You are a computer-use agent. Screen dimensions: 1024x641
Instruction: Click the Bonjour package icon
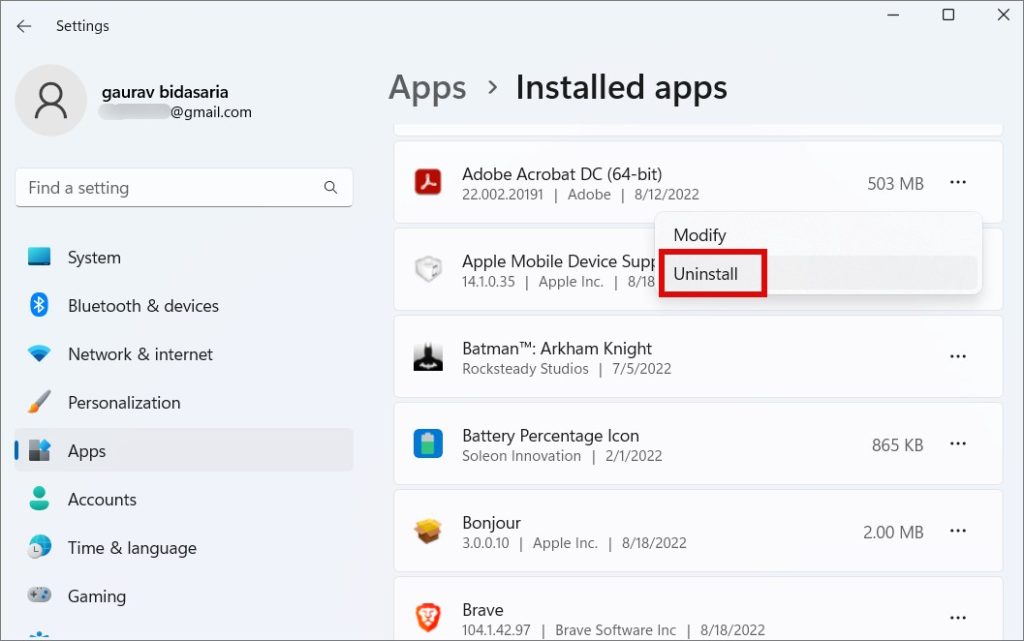[428, 531]
